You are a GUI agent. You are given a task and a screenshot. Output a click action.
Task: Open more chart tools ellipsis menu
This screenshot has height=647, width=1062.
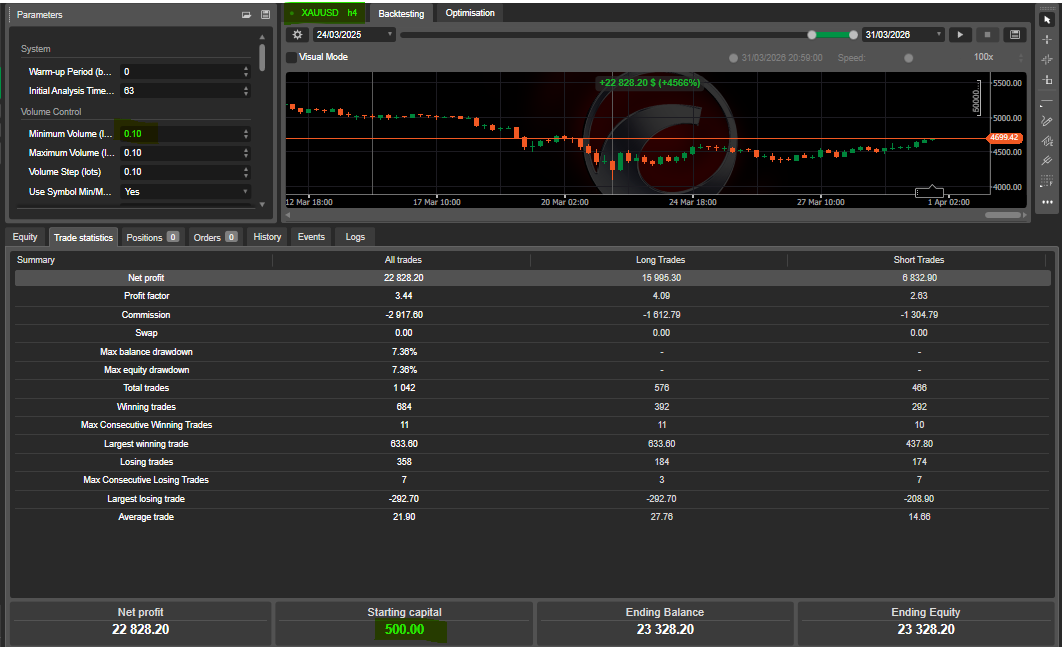click(x=1047, y=202)
